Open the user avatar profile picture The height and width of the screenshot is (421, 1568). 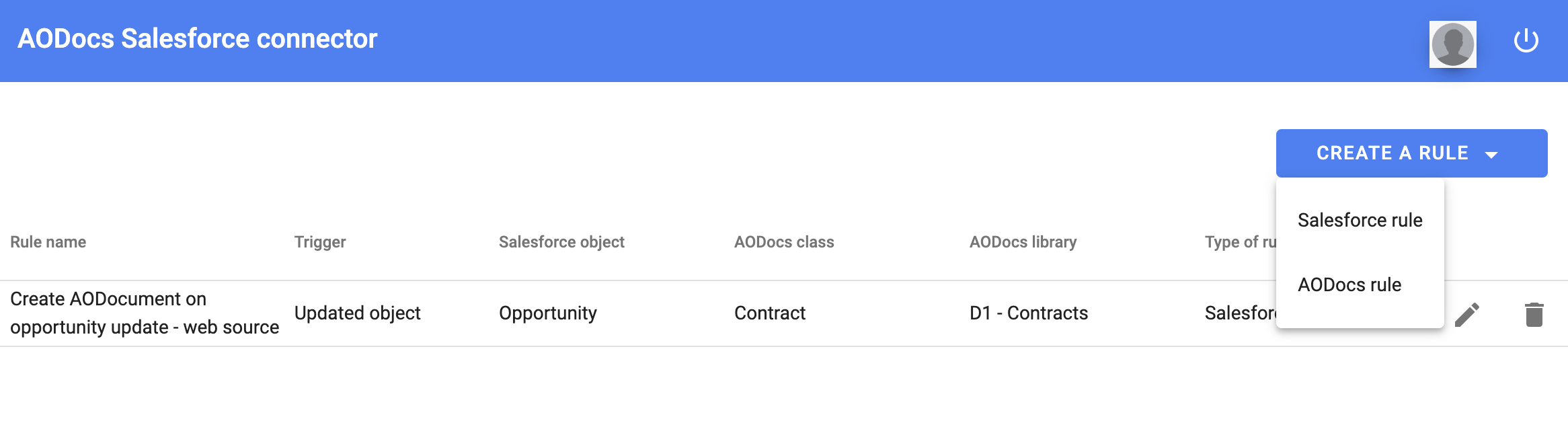tap(1452, 44)
